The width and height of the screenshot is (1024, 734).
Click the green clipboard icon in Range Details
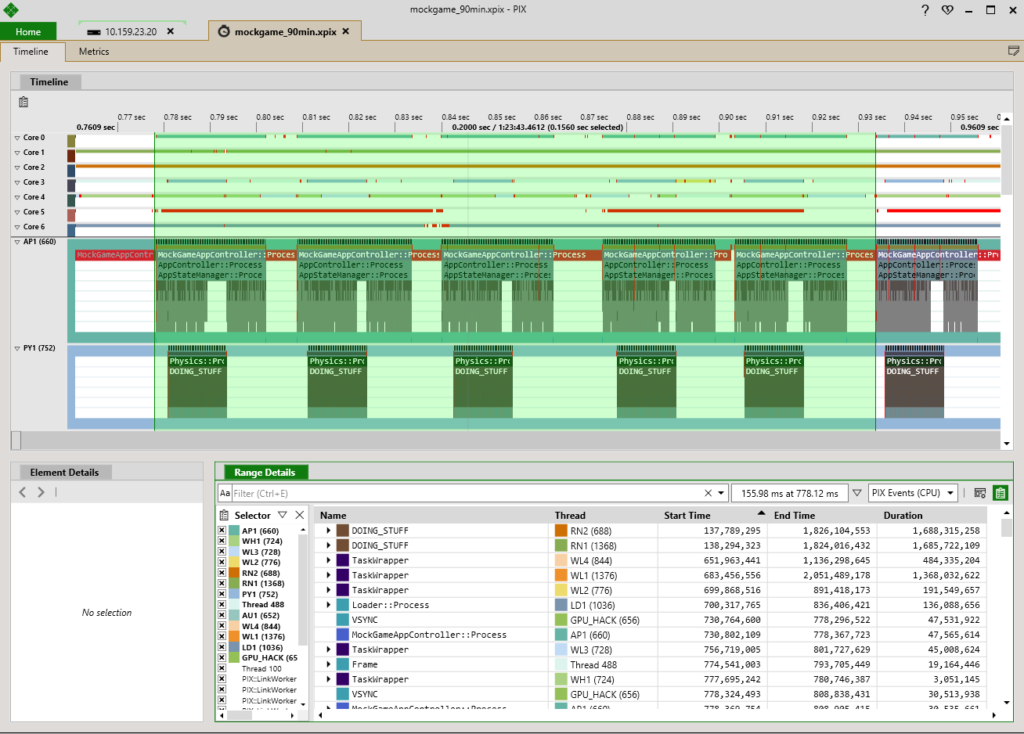[x=1000, y=493]
